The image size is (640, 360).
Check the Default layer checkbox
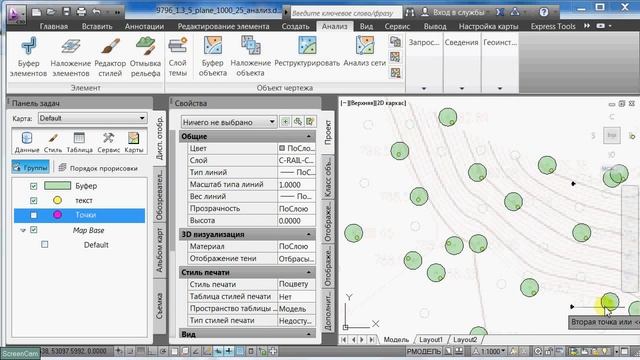coord(44,244)
